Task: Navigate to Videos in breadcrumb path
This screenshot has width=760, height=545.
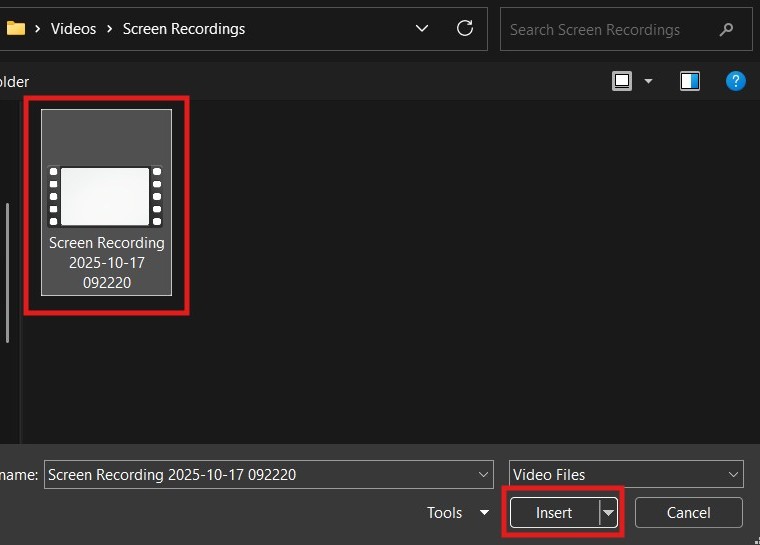Action: coord(74,29)
